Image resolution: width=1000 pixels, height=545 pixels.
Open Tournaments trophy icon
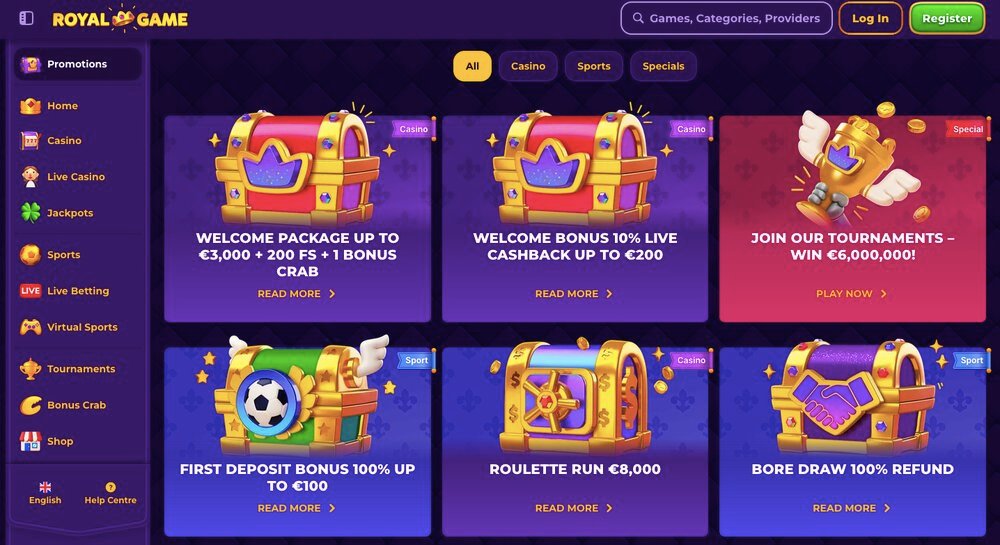pos(30,368)
